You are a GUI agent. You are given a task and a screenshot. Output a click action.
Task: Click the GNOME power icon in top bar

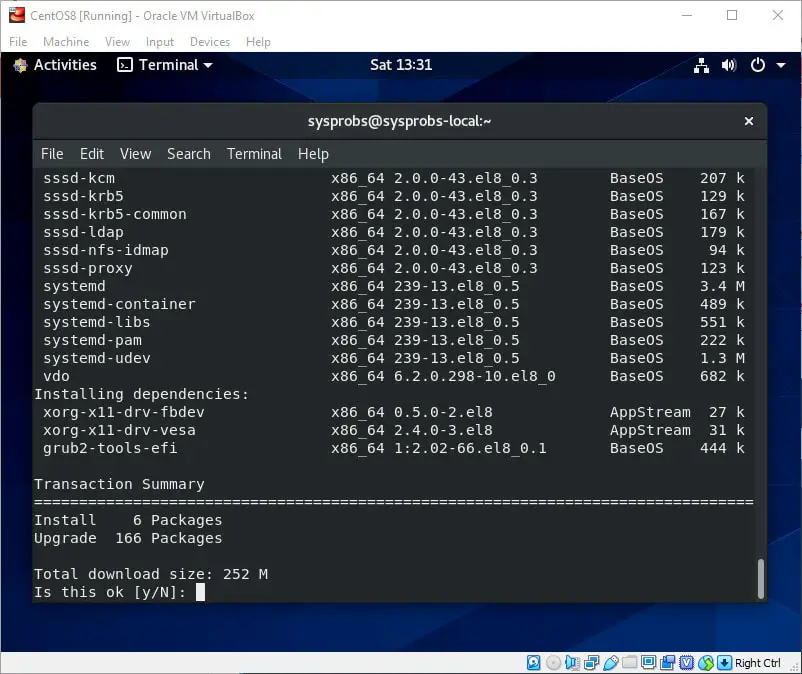[758, 65]
